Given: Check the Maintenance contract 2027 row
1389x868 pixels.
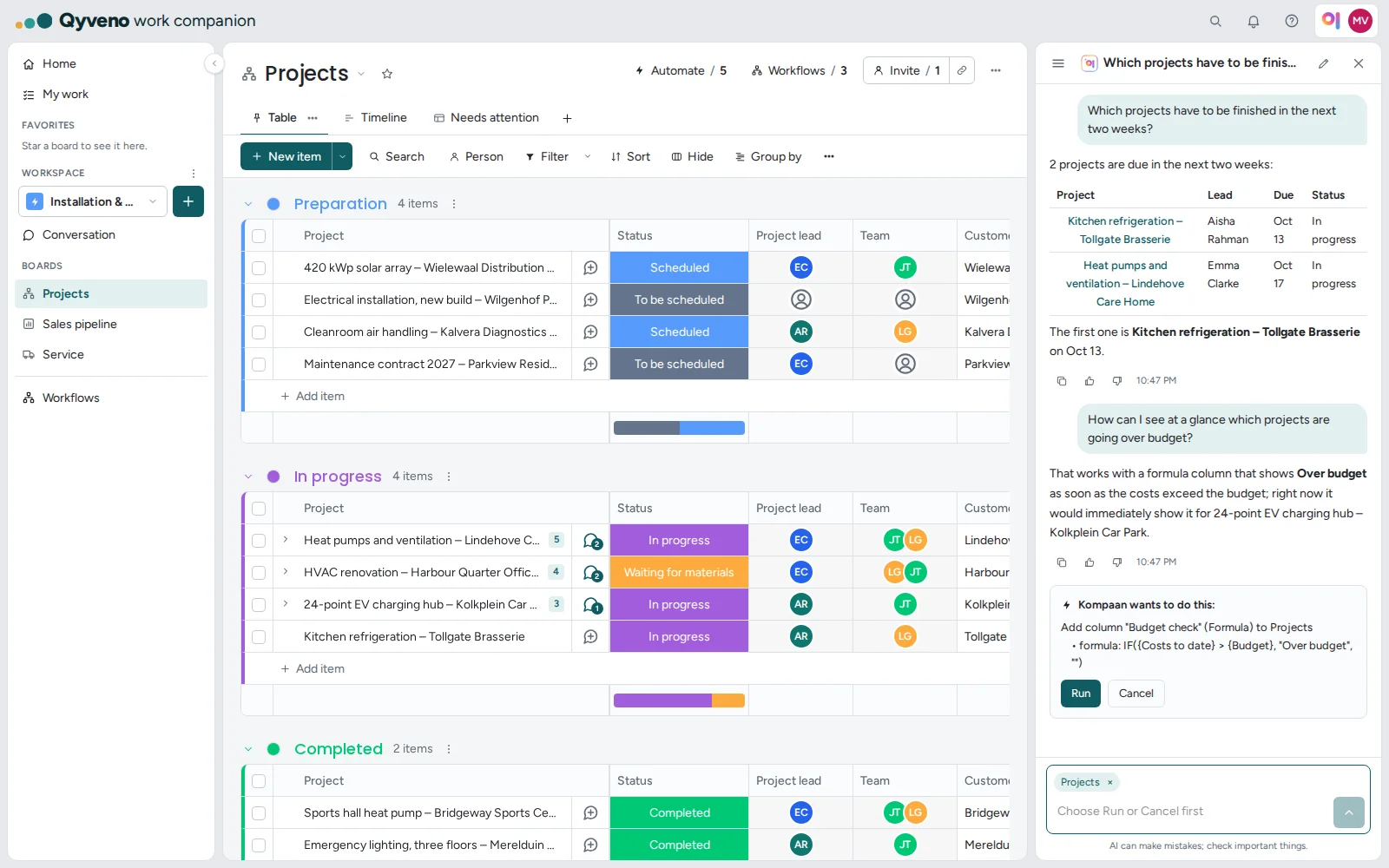Looking at the screenshot, I should click(259, 365).
